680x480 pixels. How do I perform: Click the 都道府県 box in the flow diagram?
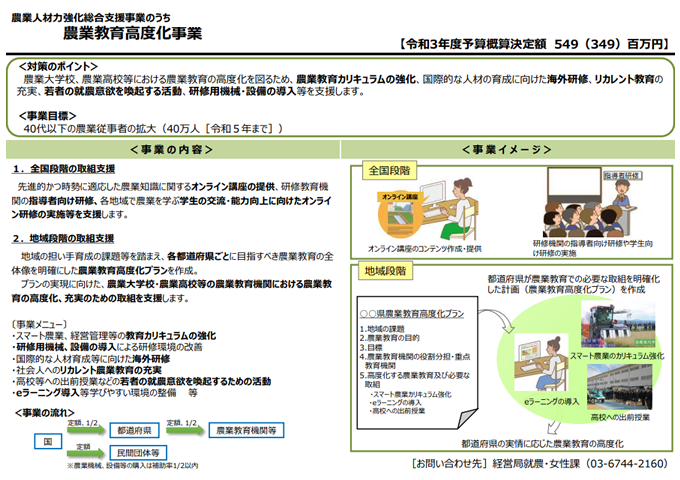(x=134, y=430)
